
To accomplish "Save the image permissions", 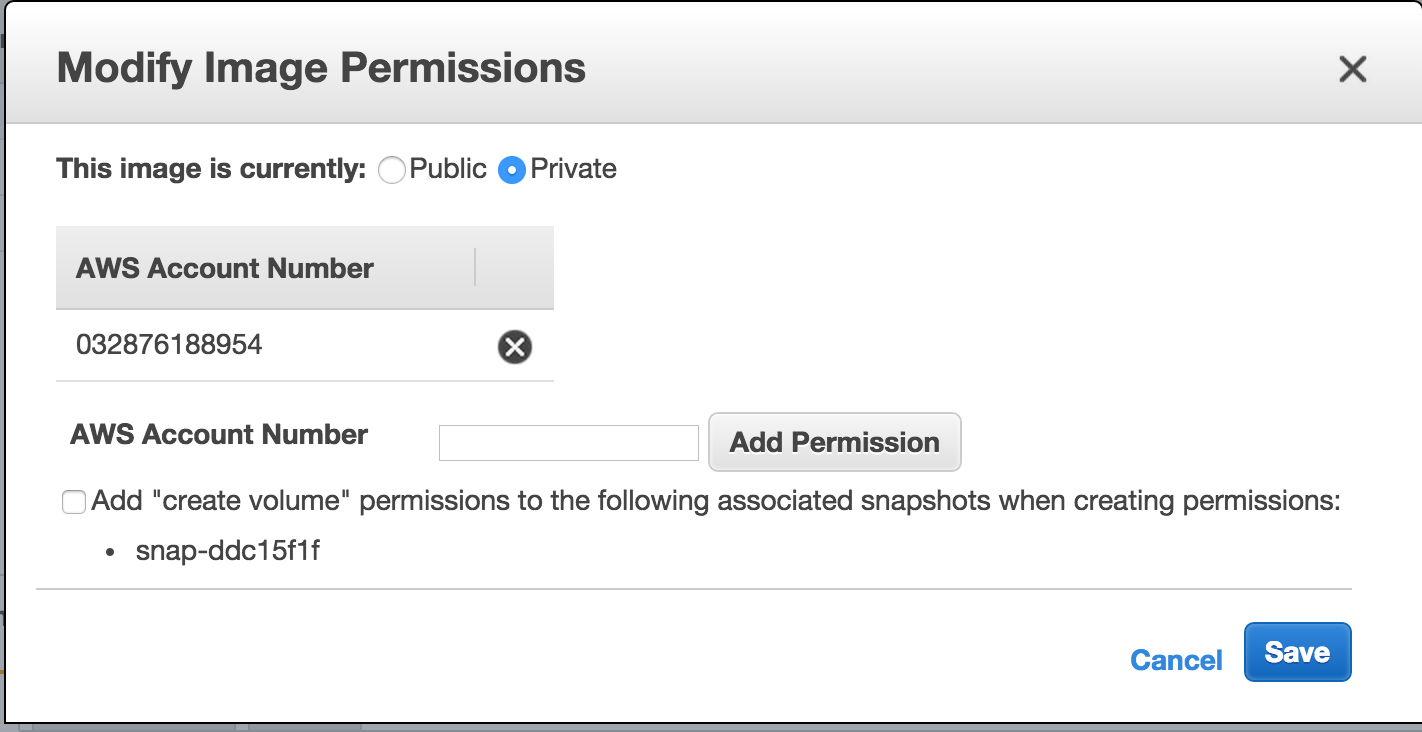I will tap(1298, 652).
